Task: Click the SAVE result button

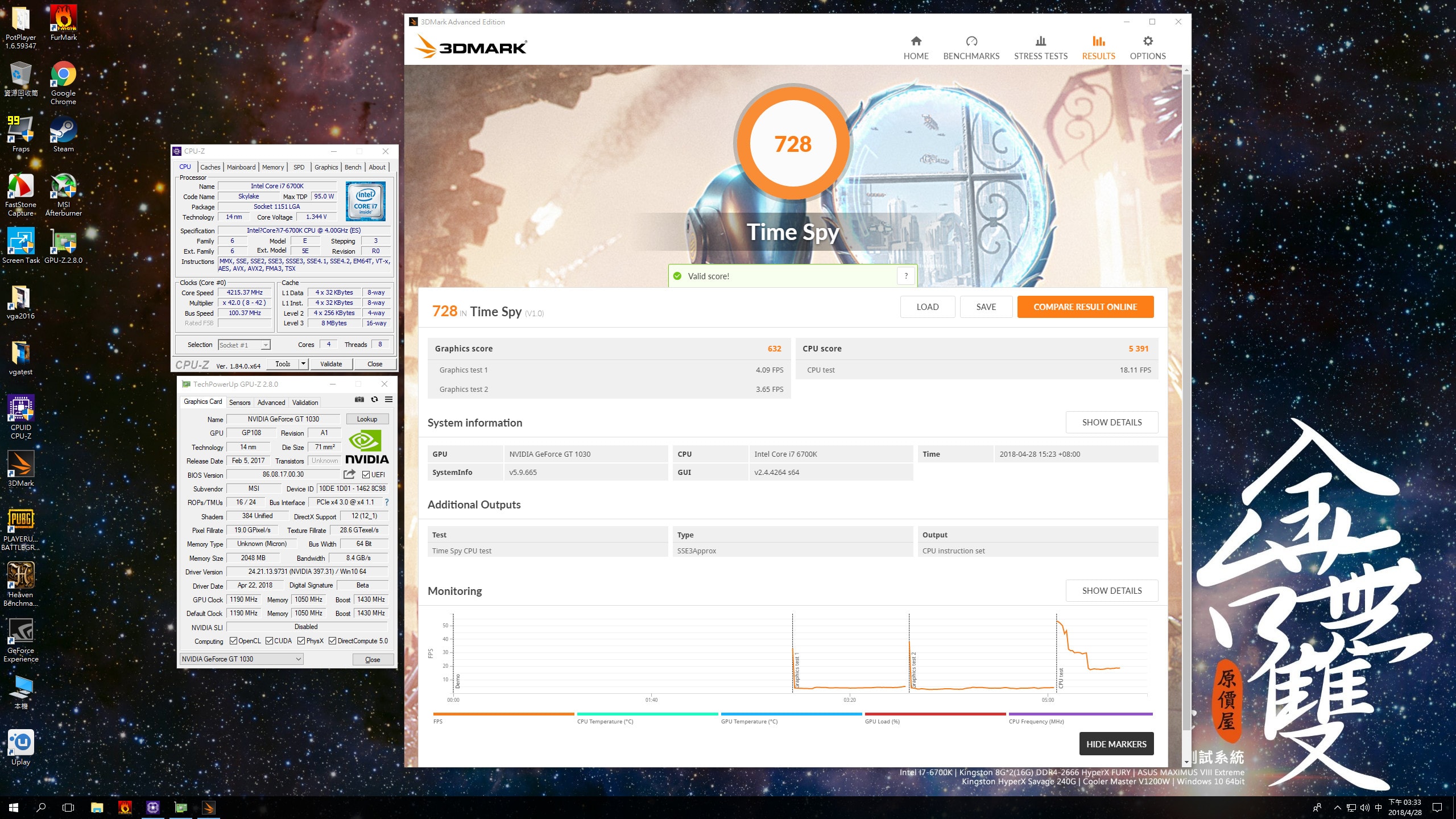Action: click(x=986, y=307)
